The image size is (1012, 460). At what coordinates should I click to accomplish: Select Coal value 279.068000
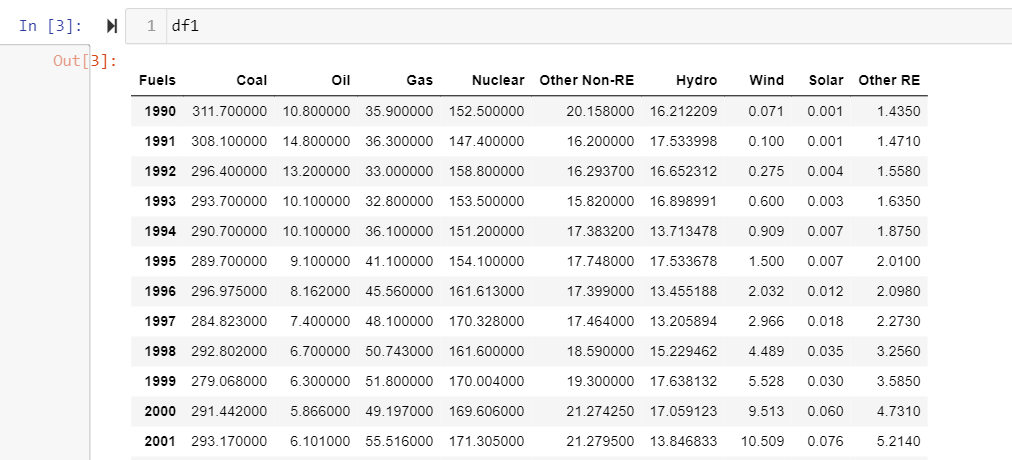pos(229,381)
